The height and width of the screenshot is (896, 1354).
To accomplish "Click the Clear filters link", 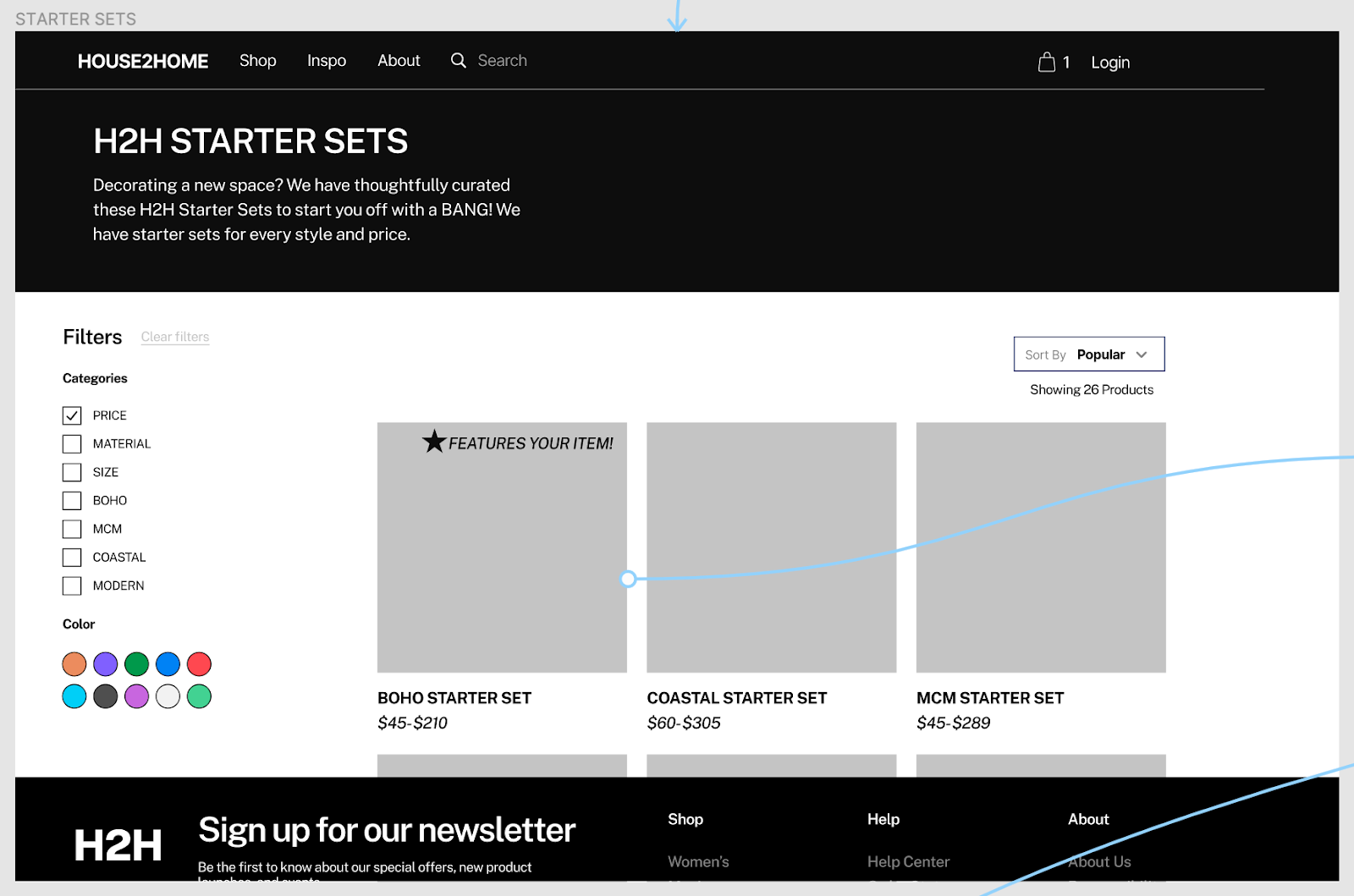I will click(175, 337).
